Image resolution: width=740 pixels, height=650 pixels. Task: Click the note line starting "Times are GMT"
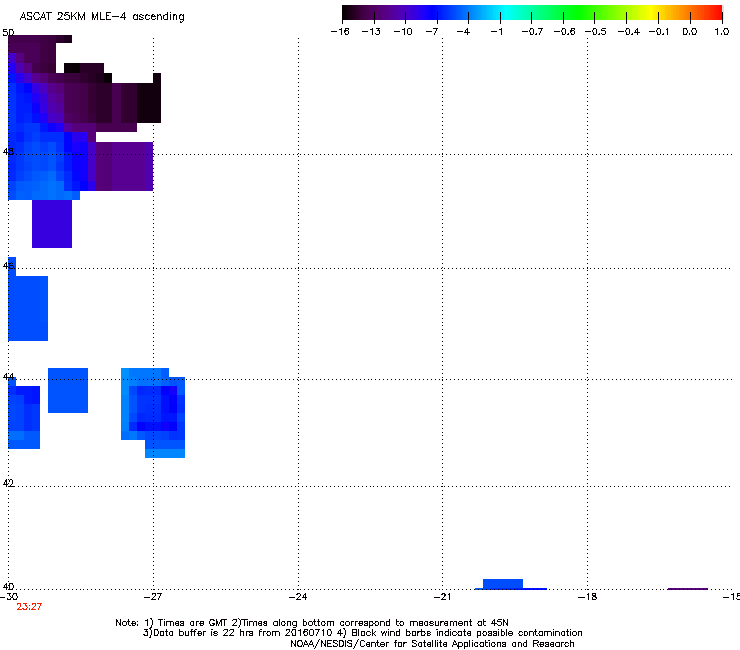click(312, 623)
